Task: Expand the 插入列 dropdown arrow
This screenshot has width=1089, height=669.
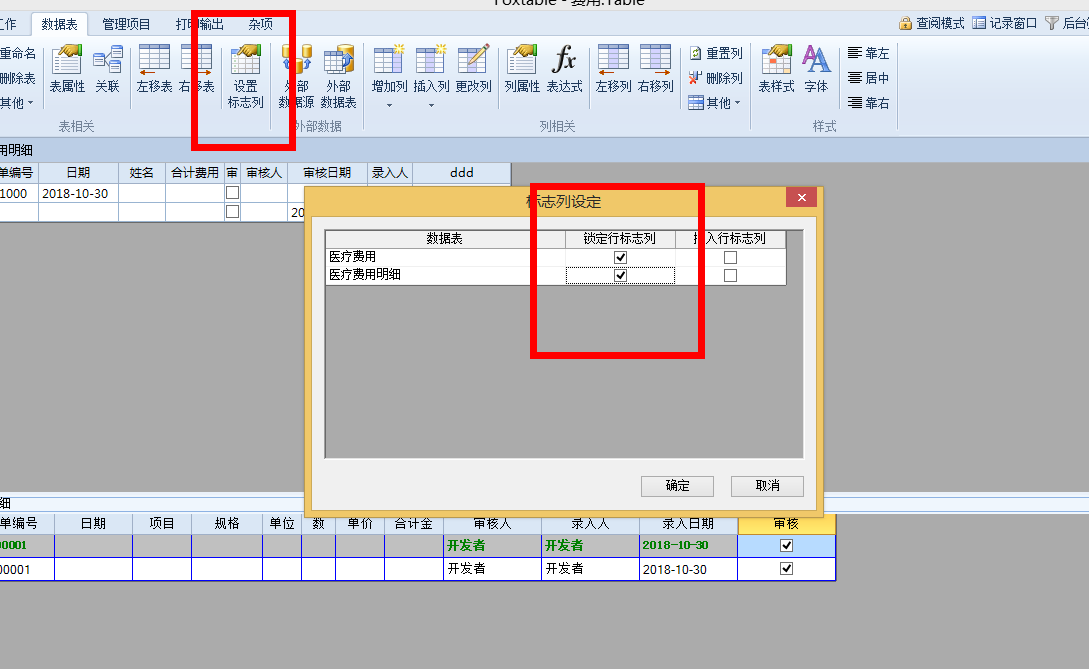Action: pyautogui.click(x=431, y=104)
